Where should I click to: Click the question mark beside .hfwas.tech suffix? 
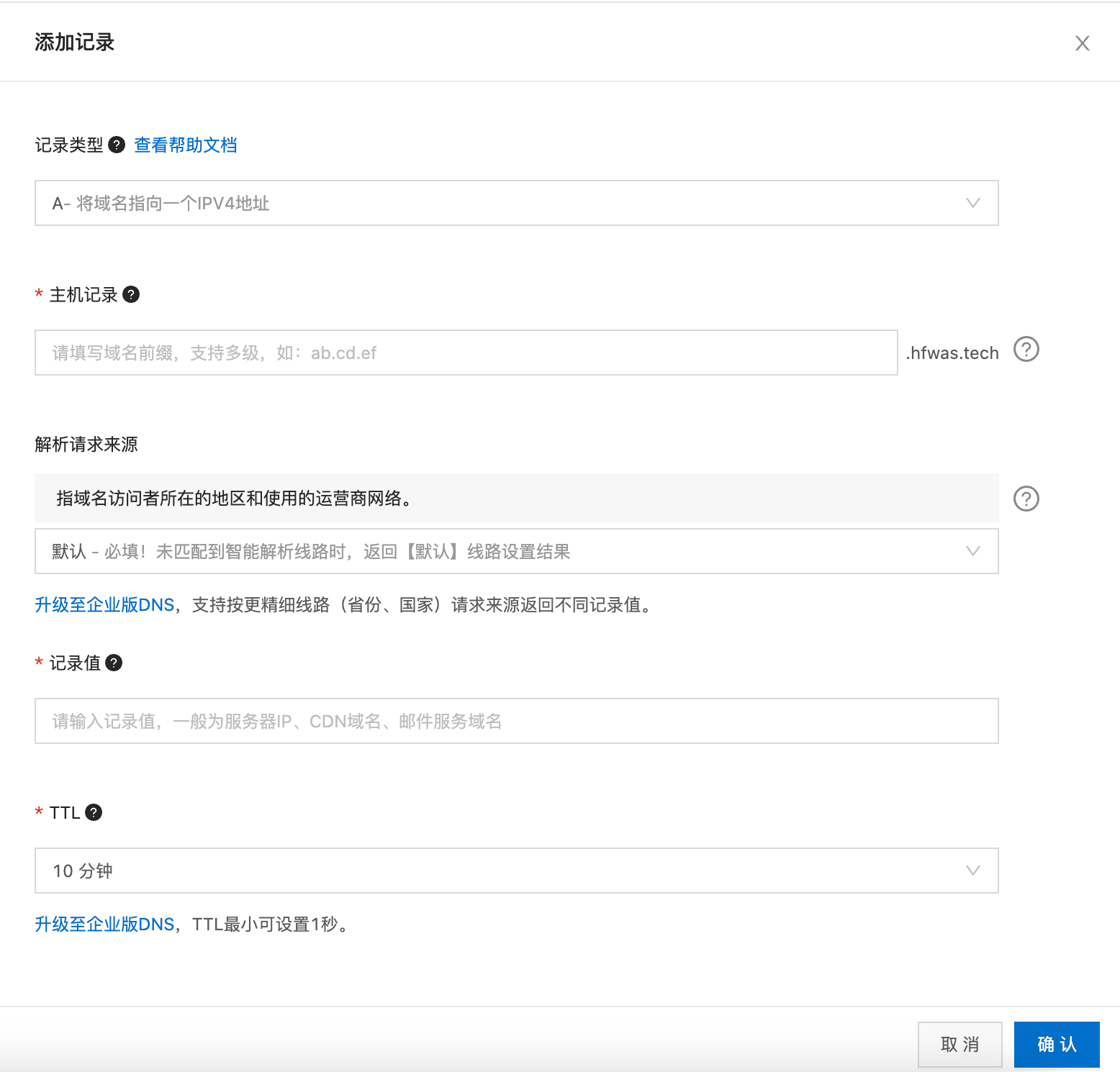click(1026, 350)
